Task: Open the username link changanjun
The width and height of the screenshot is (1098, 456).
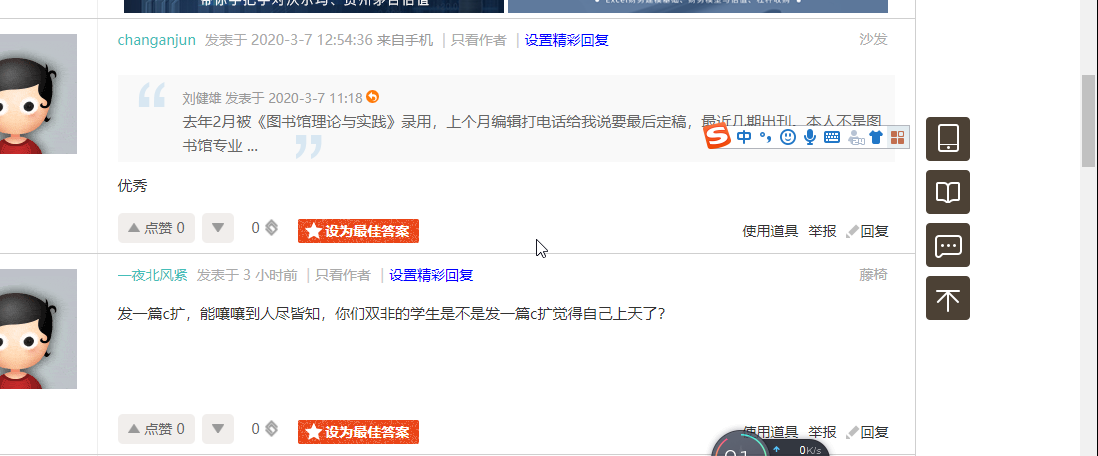Action: 157,40
